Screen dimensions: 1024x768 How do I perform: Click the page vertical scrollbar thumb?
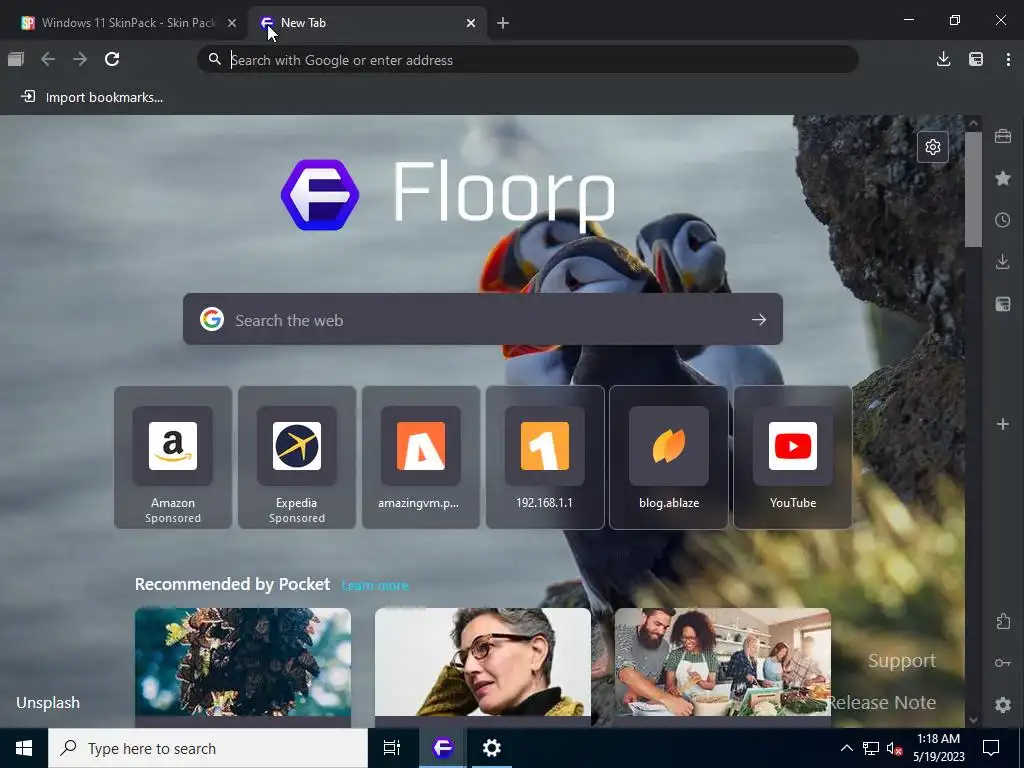[x=973, y=189]
